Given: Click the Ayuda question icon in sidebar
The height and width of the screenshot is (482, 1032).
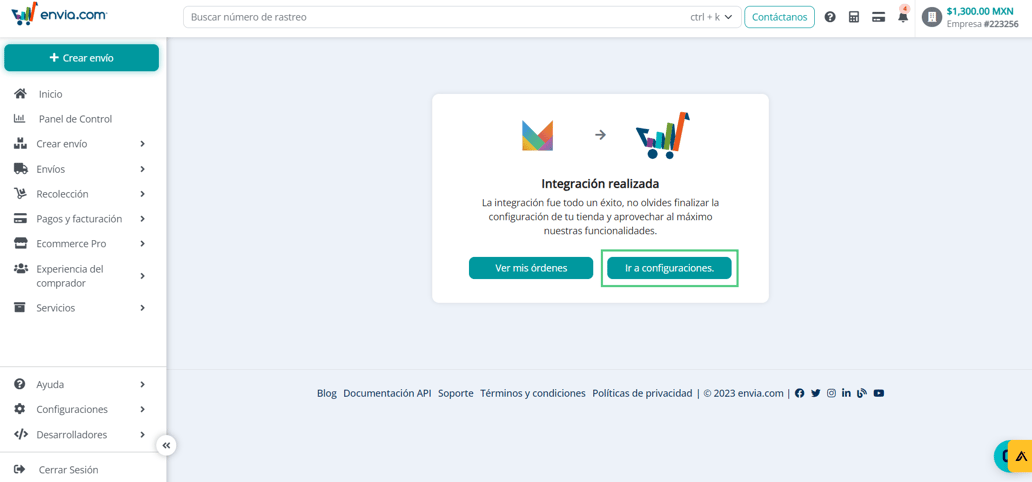Looking at the screenshot, I should pos(20,384).
